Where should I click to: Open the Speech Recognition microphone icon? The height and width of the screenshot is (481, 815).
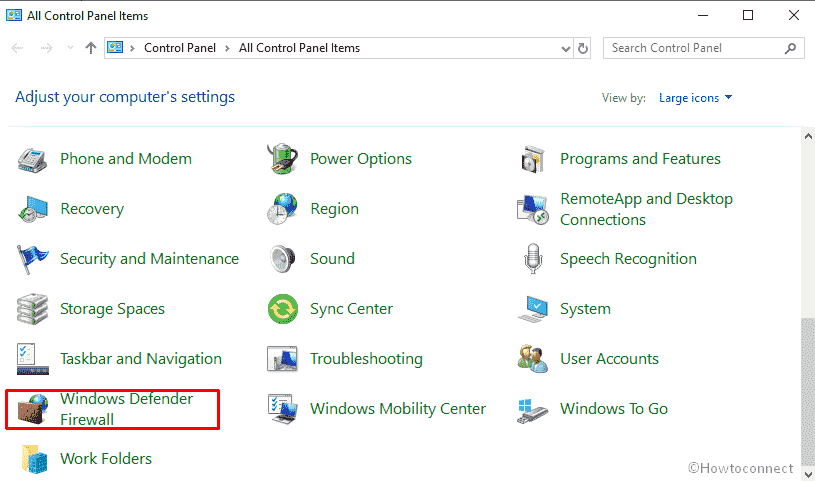pyautogui.click(x=533, y=258)
